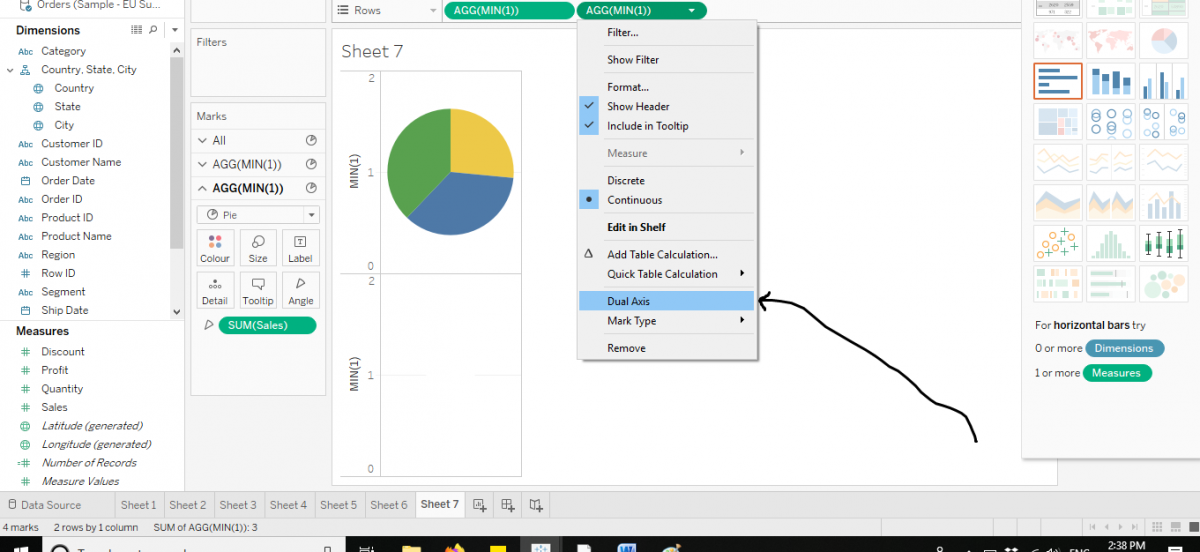The image size is (1200, 552).
Task: Open Quick Table Calculation submenu
Action: click(667, 274)
